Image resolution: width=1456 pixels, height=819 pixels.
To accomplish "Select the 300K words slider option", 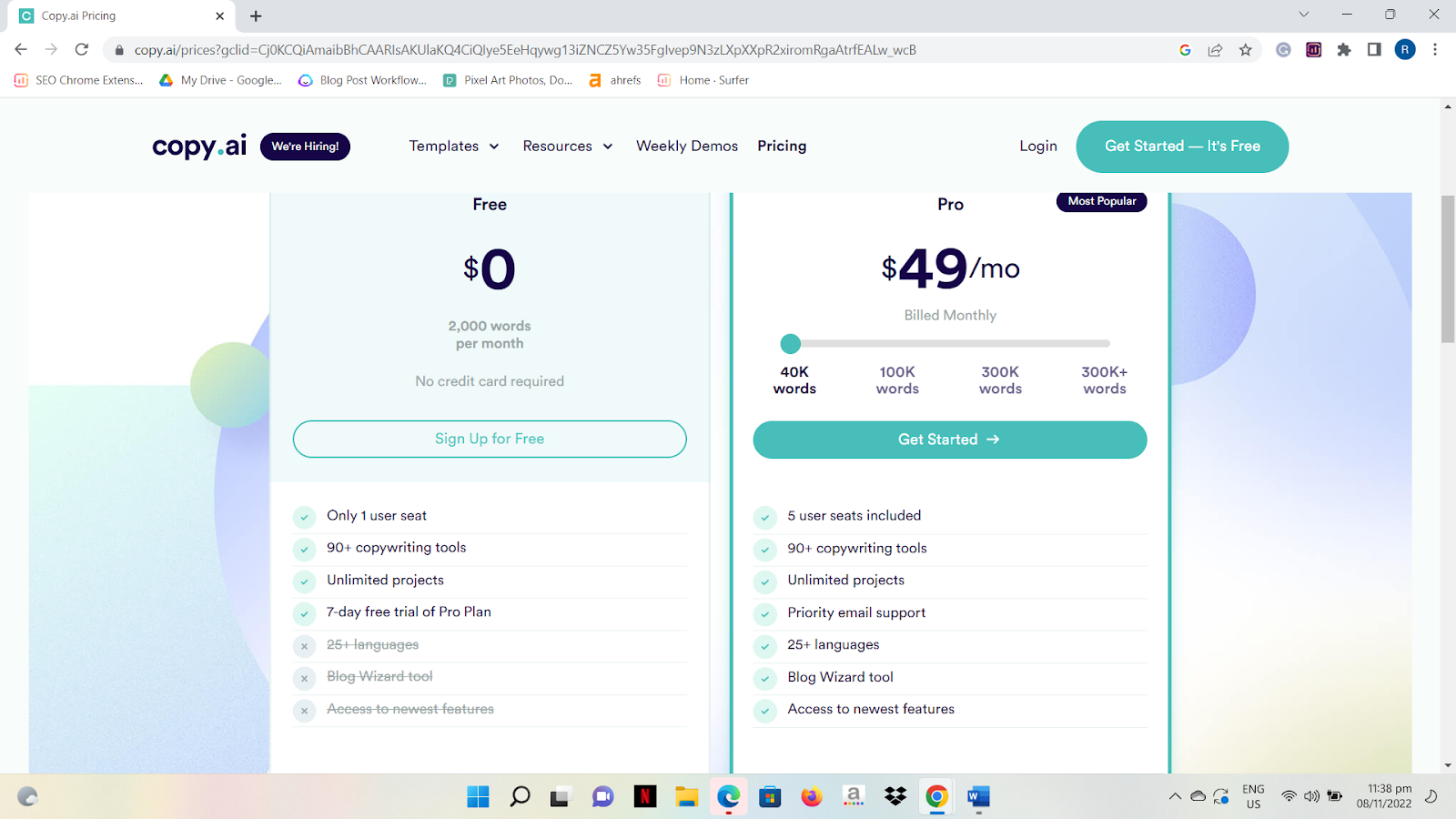I will 1000,380.
